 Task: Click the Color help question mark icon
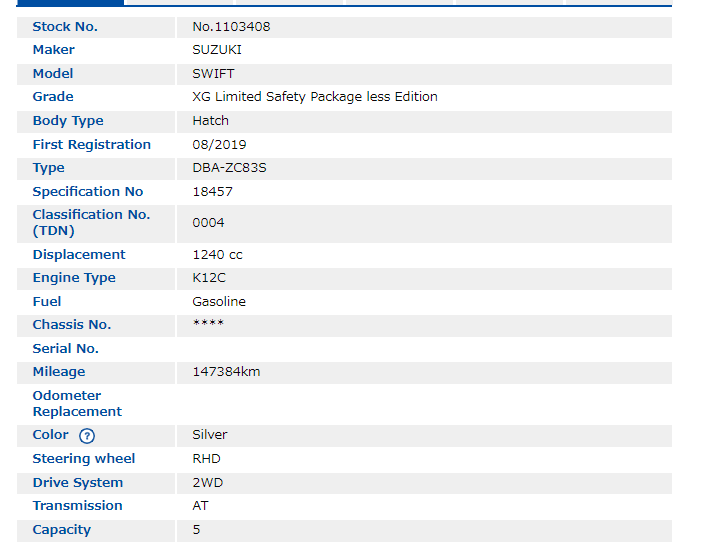(87, 436)
